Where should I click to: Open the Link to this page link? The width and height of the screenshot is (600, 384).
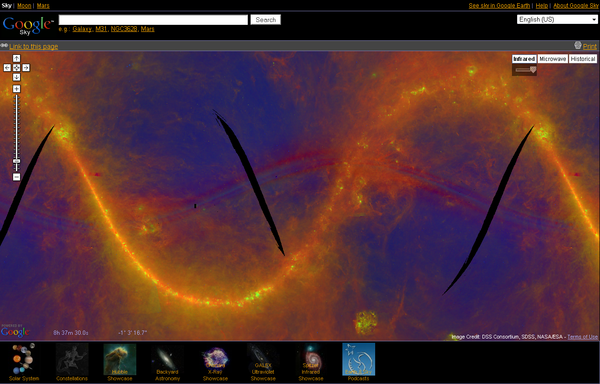pos(34,46)
